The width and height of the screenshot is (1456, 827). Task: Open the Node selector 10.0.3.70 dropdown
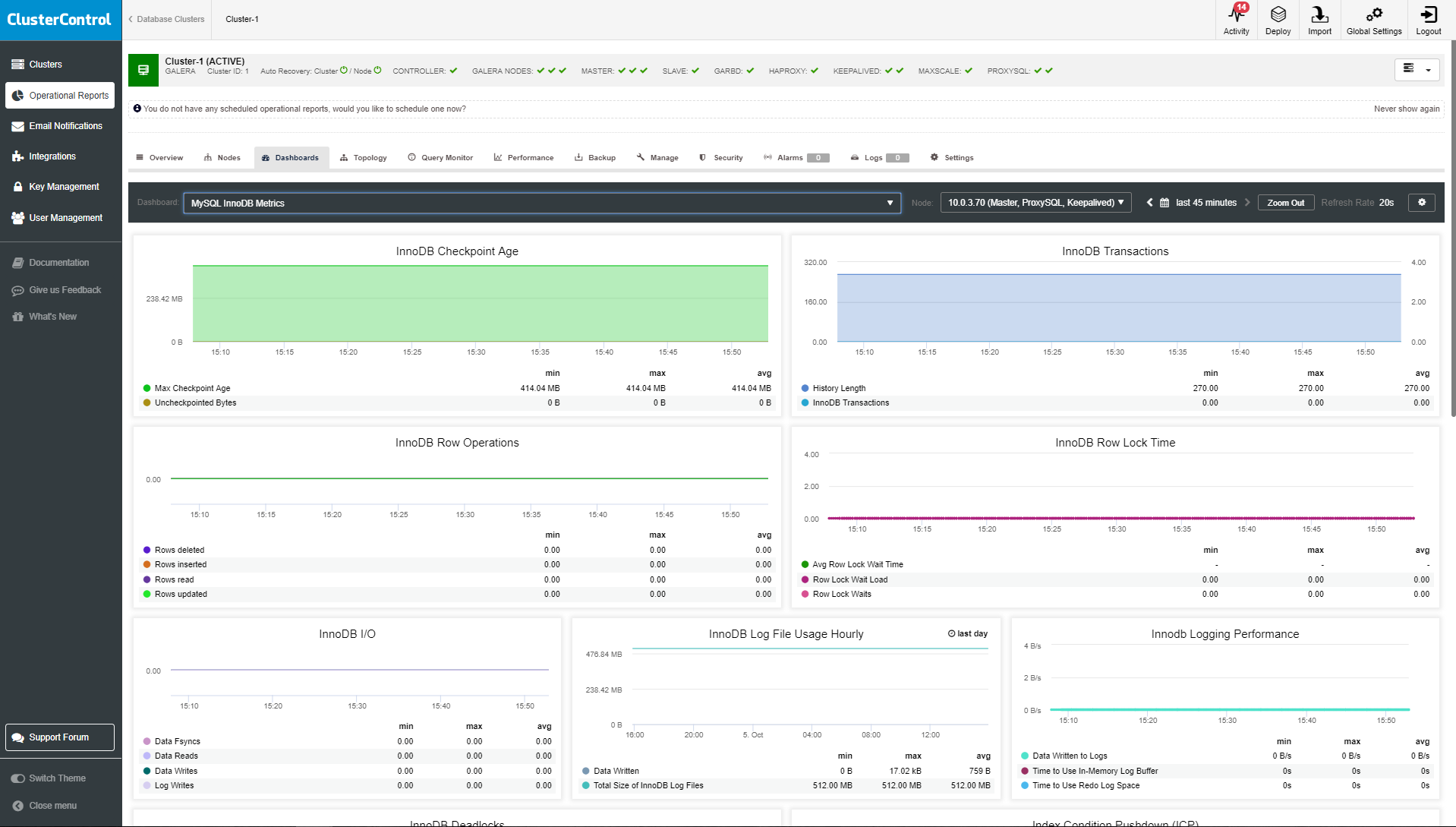pyautogui.click(x=1035, y=203)
